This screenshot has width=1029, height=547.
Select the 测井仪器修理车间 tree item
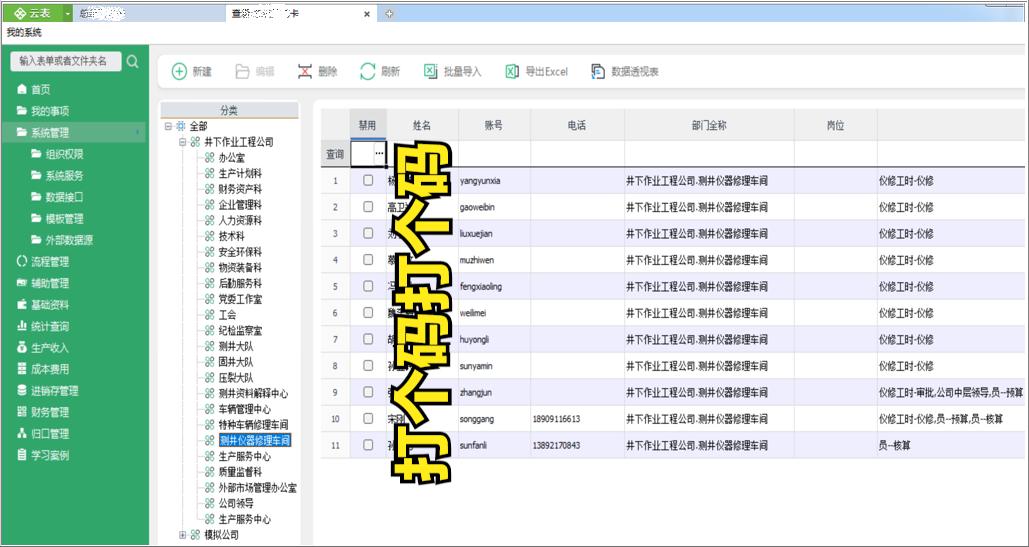tap(255, 441)
